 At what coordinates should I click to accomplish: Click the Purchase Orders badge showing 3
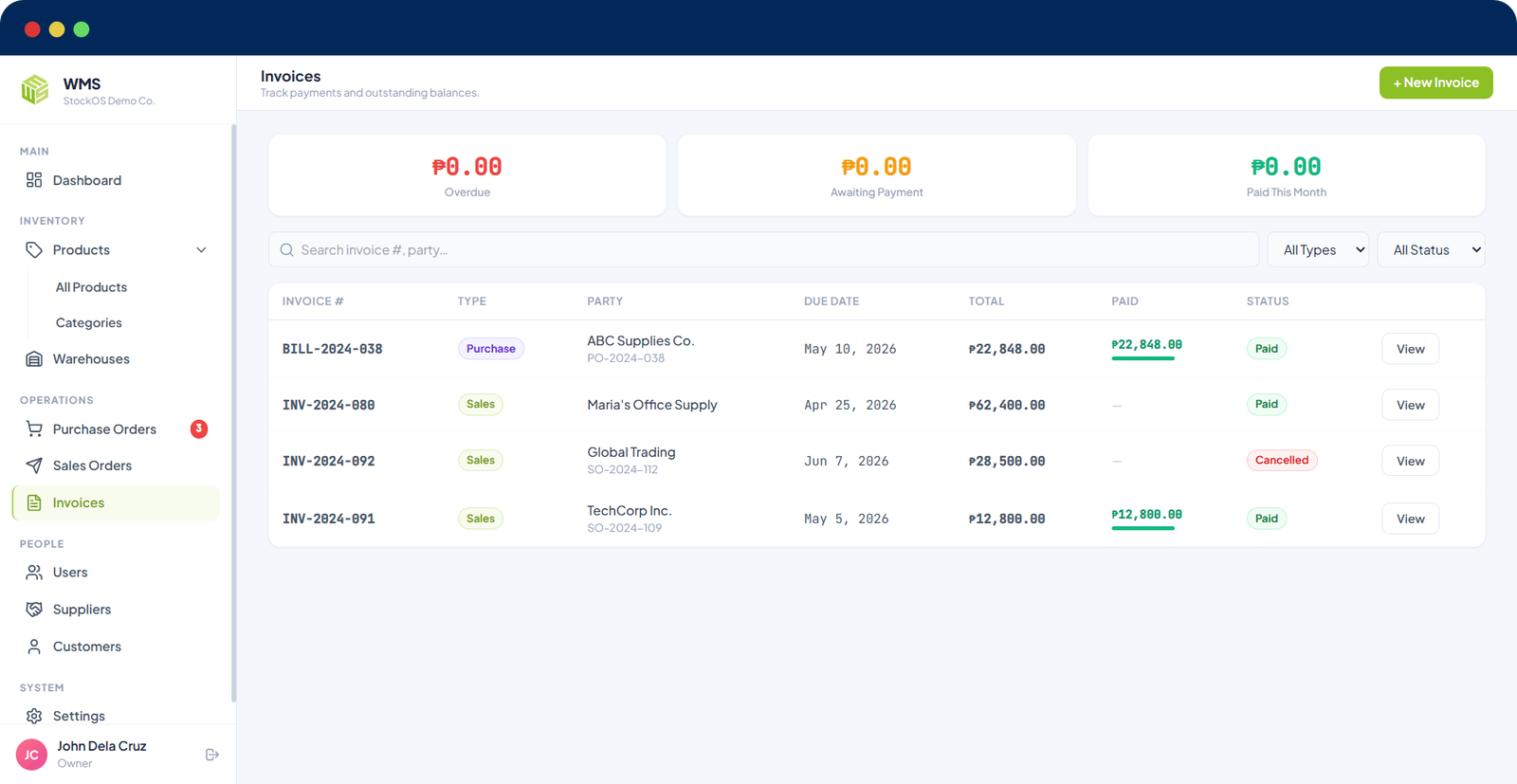199,428
